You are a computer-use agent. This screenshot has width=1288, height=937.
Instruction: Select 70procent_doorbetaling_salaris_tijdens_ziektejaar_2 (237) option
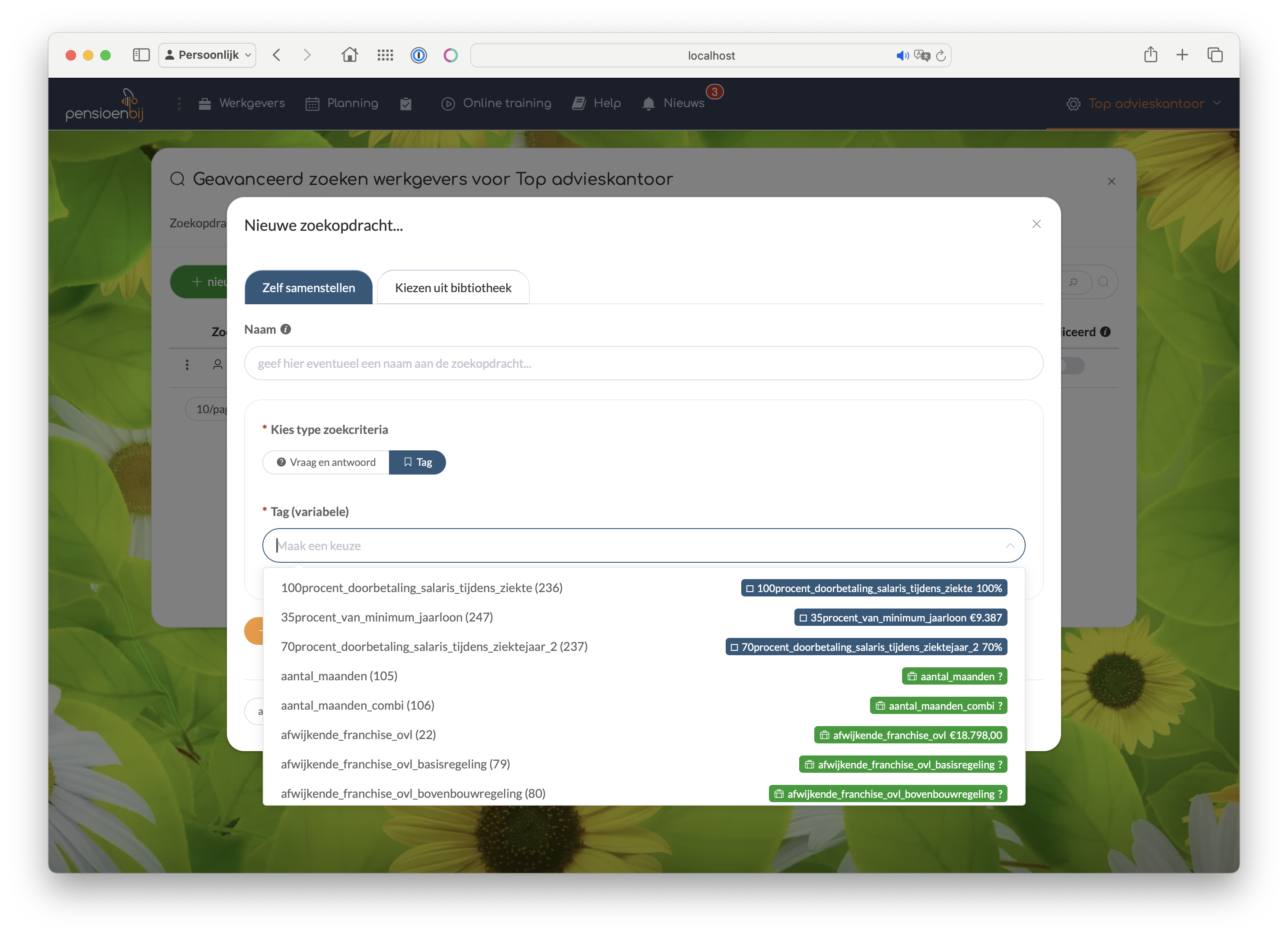[644, 647]
